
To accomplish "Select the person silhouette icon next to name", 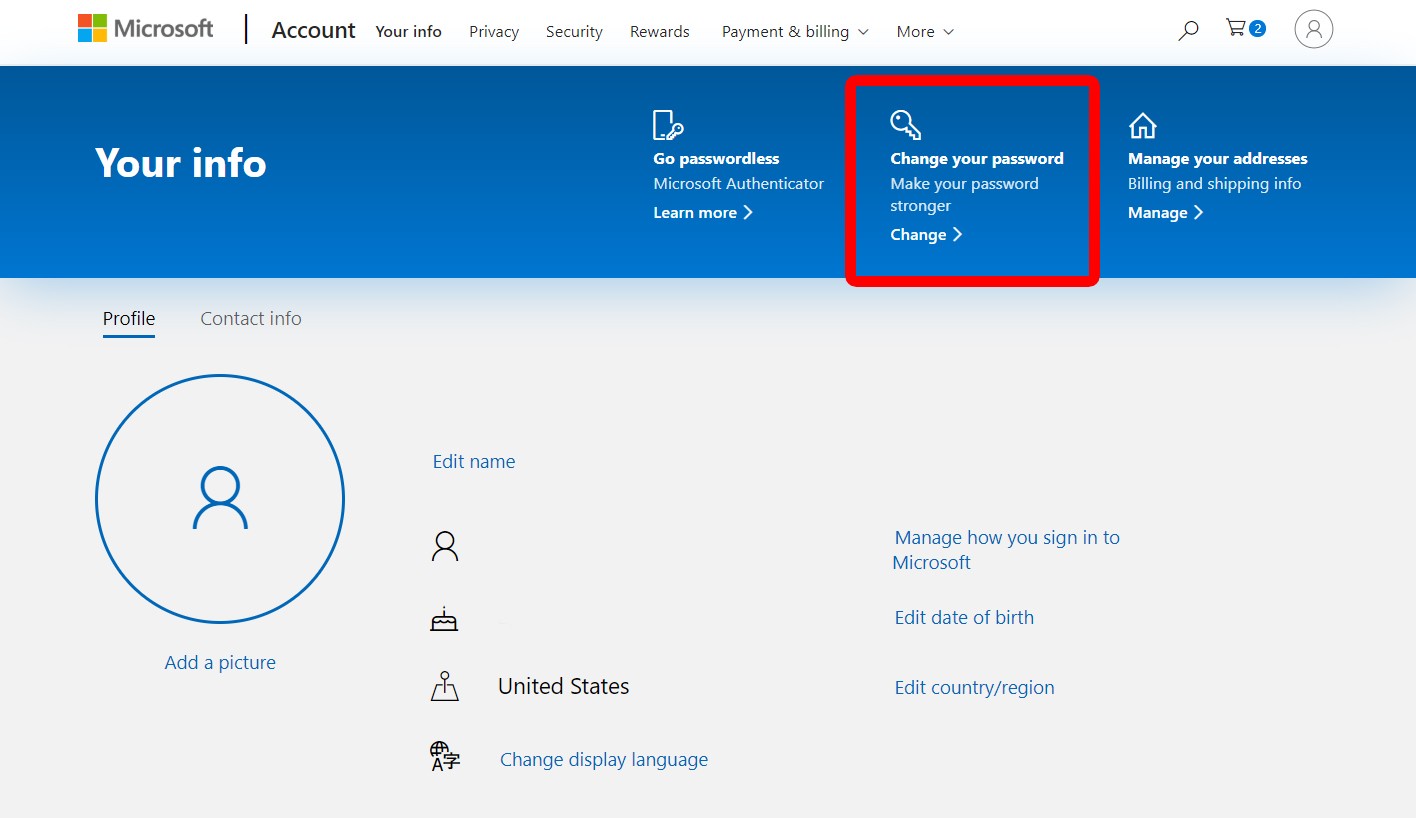I will click(444, 545).
